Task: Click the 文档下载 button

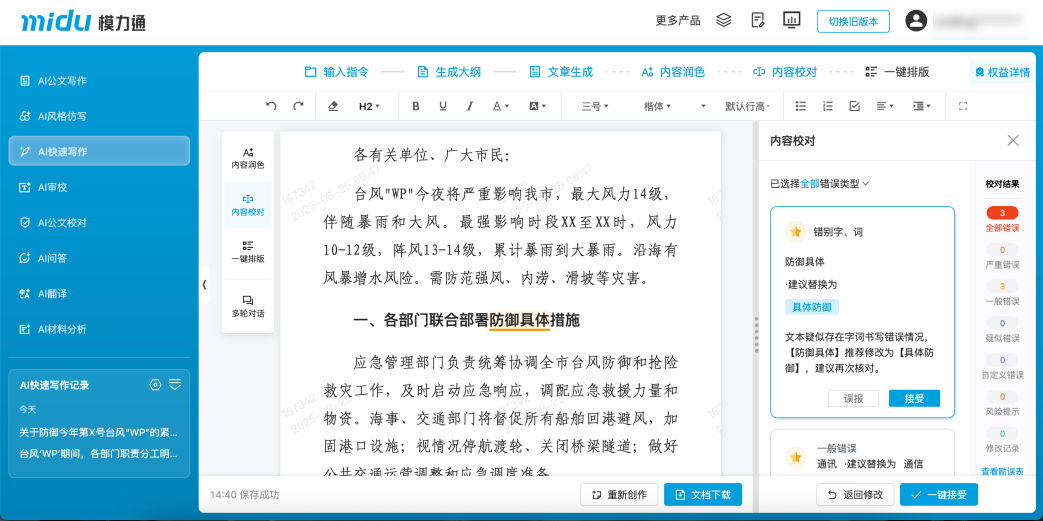Action: [x=702, y=494]
